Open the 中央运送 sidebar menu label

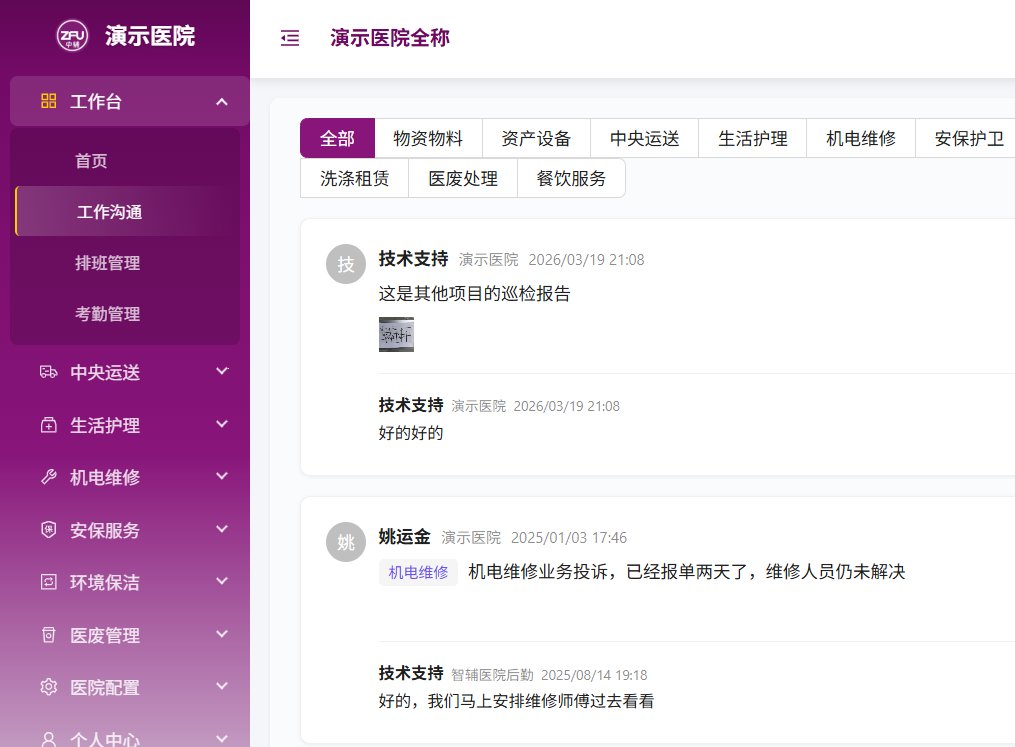pyautogui.click(x=105, y=372)
